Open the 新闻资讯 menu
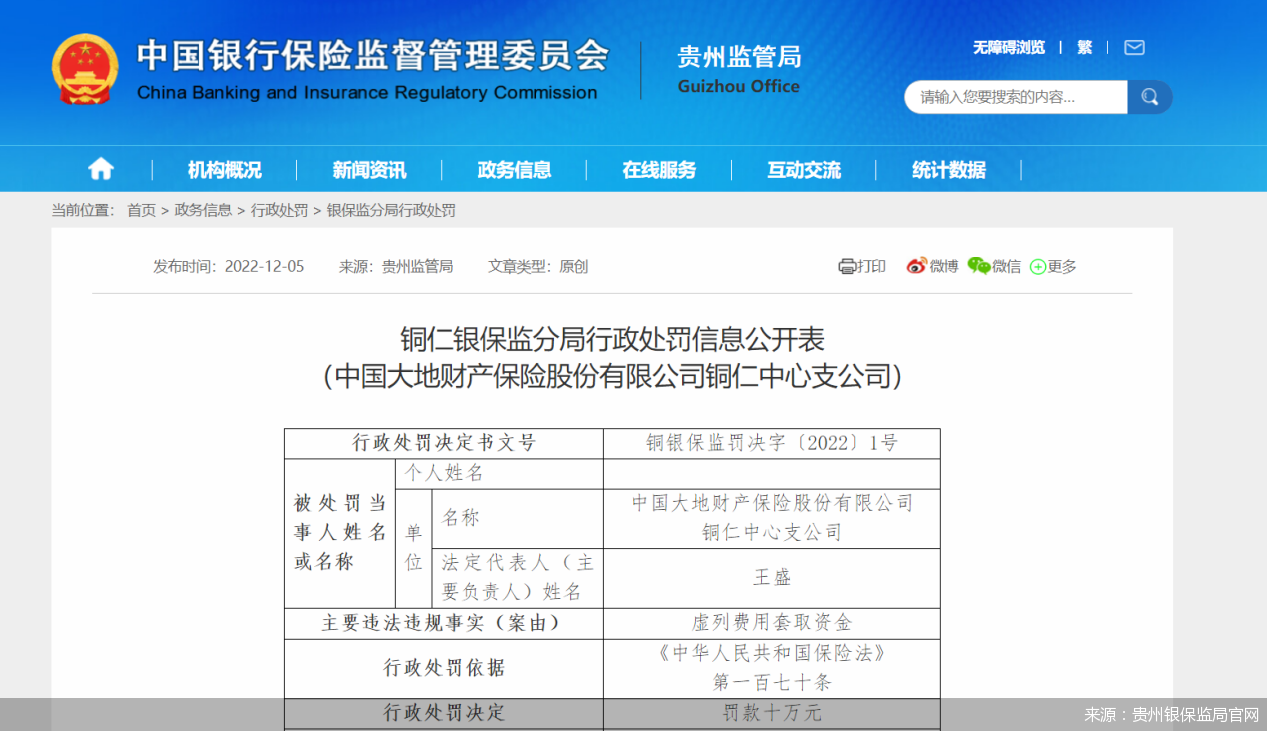Image resolution: width=1267 pixels, height=731 pixels. coord(369,170)
